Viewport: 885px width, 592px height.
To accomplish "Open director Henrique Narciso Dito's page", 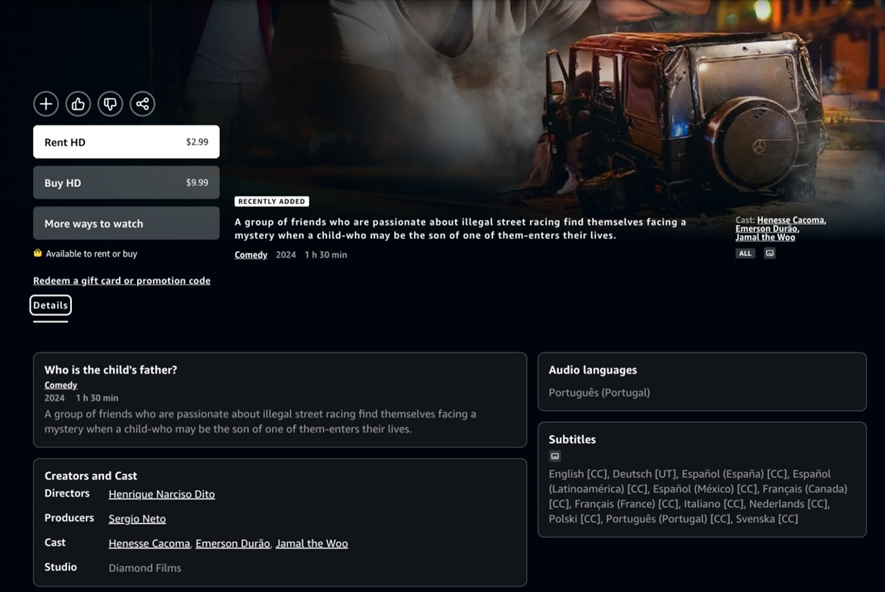I will (x=161, y=494).
